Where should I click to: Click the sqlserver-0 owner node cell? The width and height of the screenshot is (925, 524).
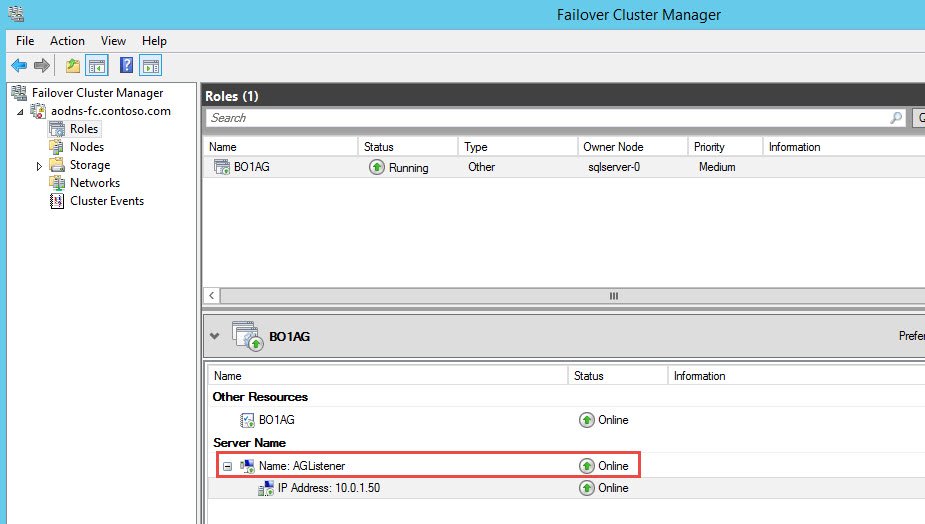(614, 167)
